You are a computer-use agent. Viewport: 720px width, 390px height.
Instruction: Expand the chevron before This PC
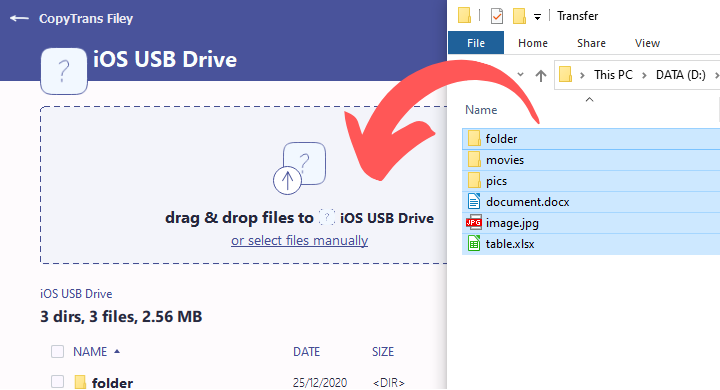[582, 75]
